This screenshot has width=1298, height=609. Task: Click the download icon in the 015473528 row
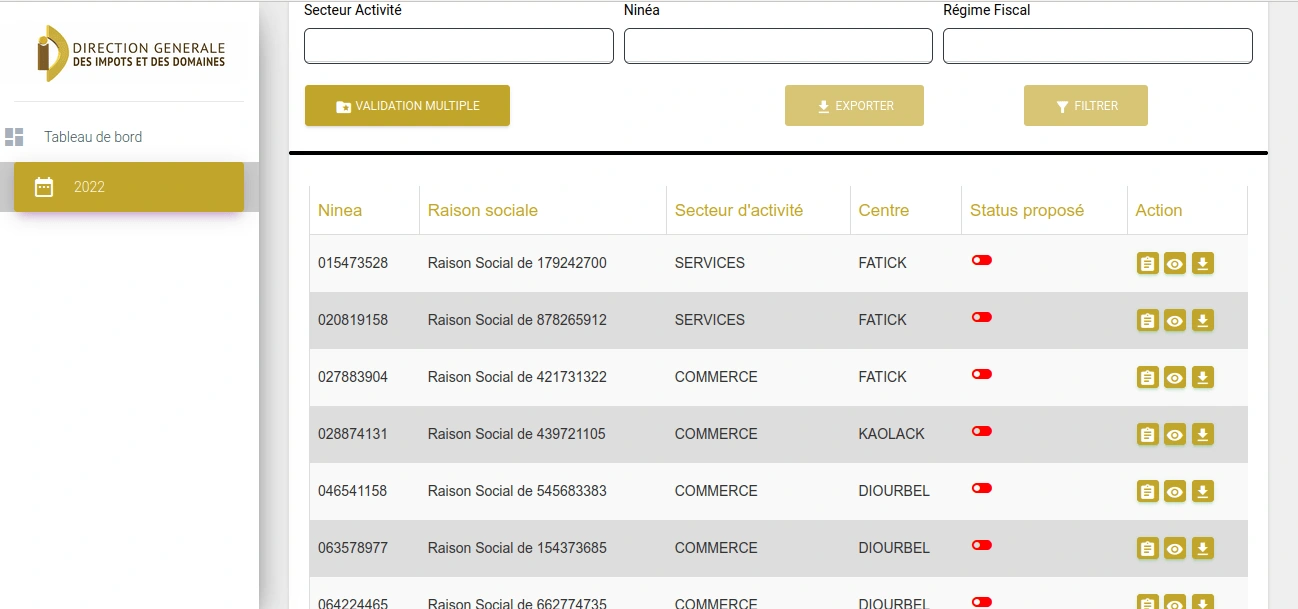pyautogui.click(x=1203, y=264)
